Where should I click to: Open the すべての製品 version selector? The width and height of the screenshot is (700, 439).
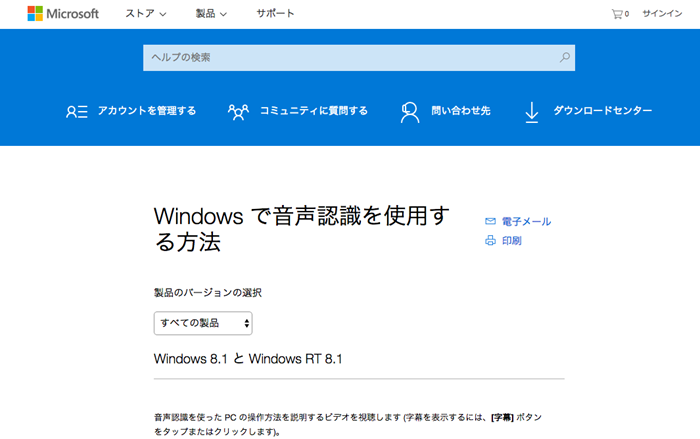(x=203, y=323)
